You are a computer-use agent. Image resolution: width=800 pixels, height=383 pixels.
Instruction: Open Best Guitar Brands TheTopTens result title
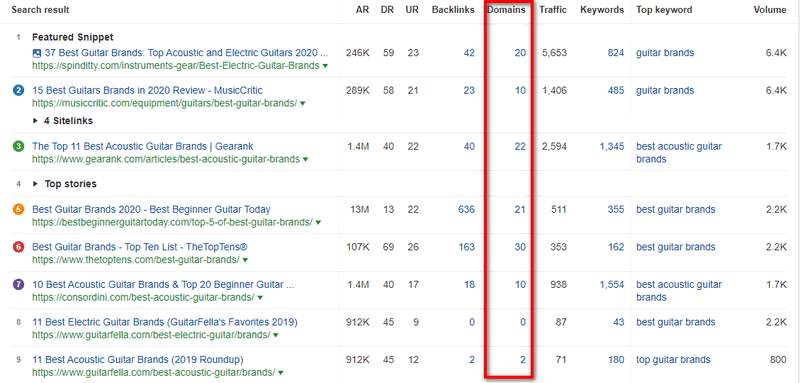pos(140,247)
